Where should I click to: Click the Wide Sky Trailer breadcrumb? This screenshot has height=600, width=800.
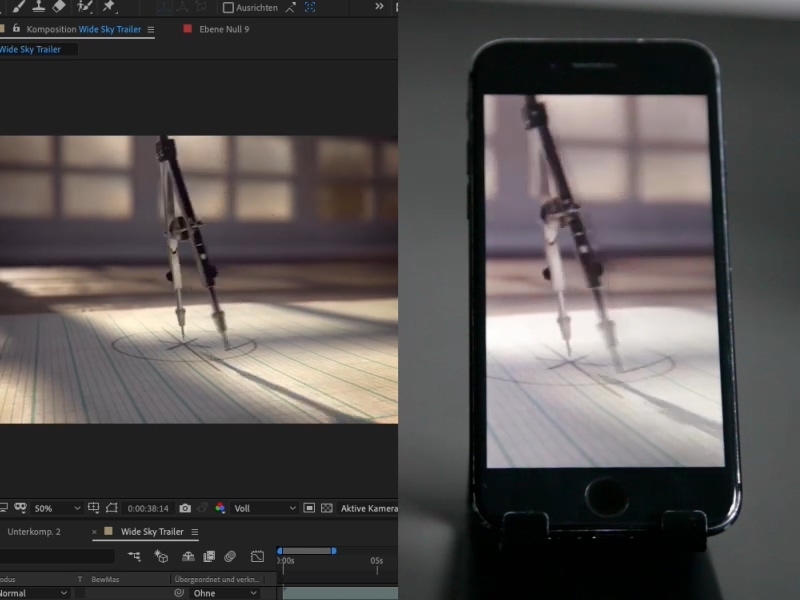pos(32,49)
